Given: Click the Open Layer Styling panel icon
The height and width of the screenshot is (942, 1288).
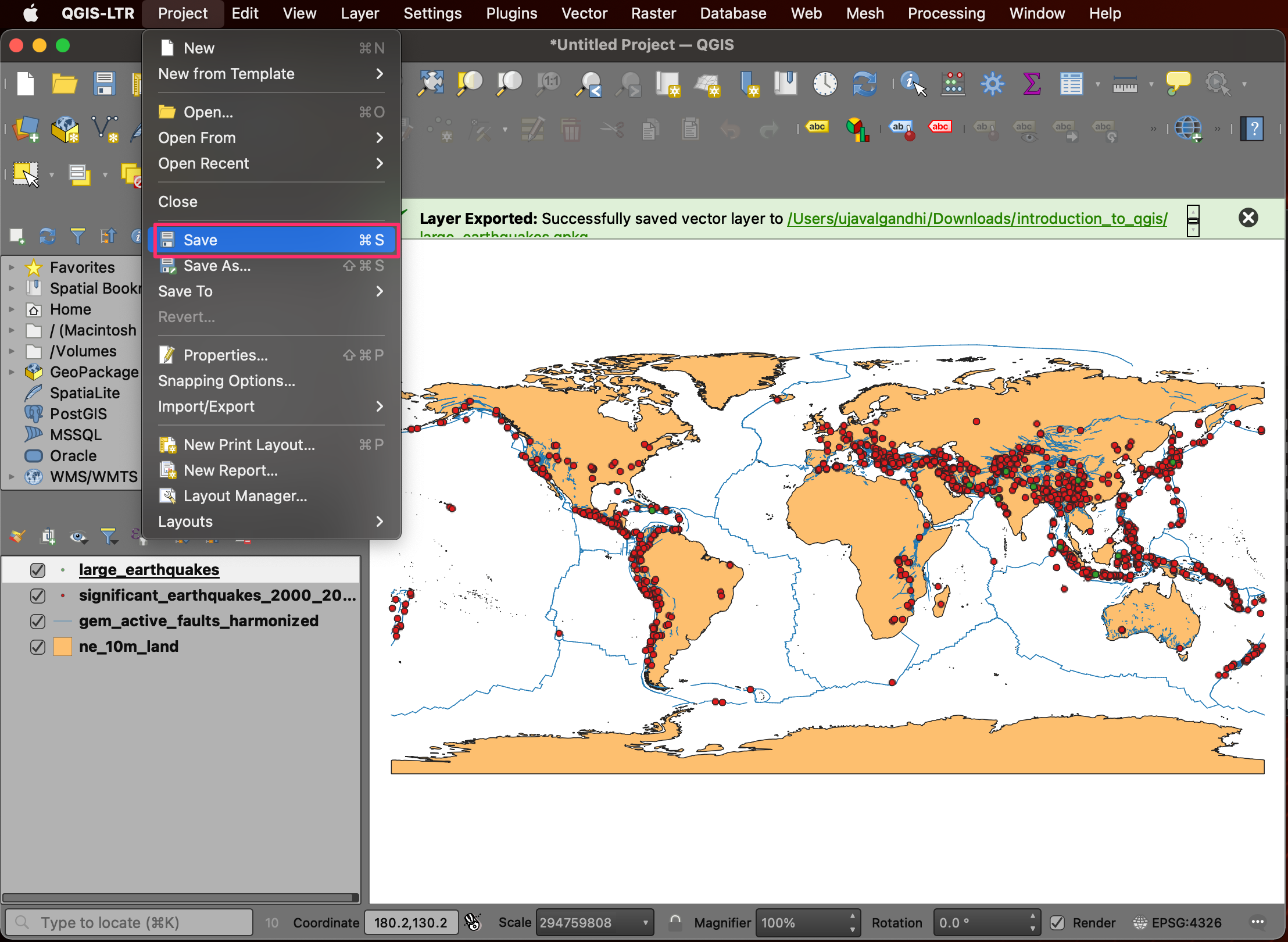Looking at the screenshot, I should point(17,536).
